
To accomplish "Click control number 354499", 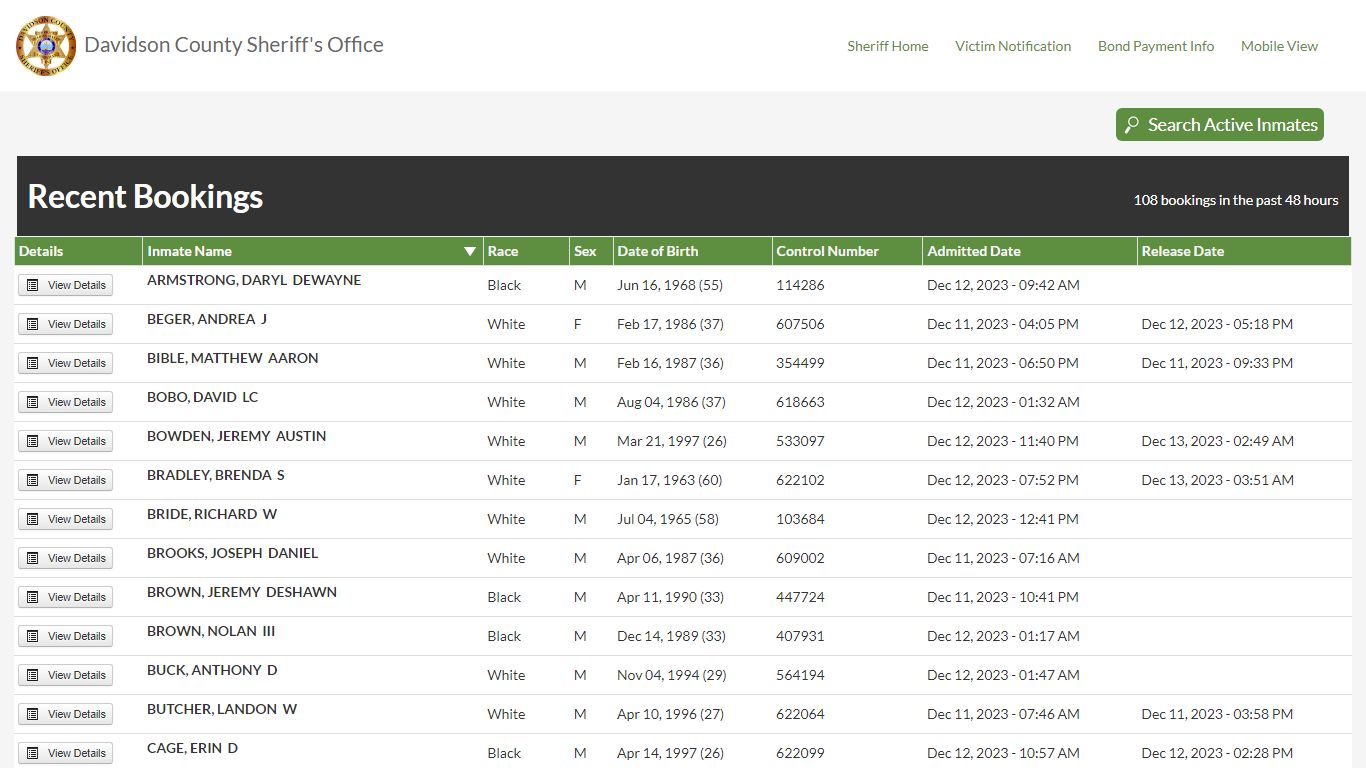I will pyautogui.click(x=800, y=363).
